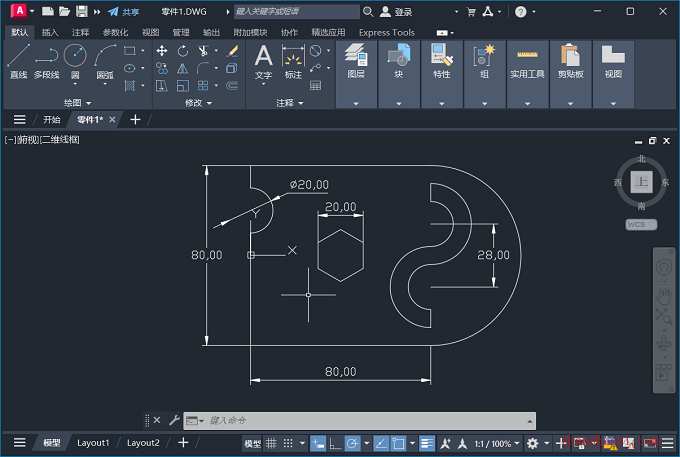Screen dimensions: 680x457
Task: Switch to the Layout1 tab
Action: click(93, 443)
